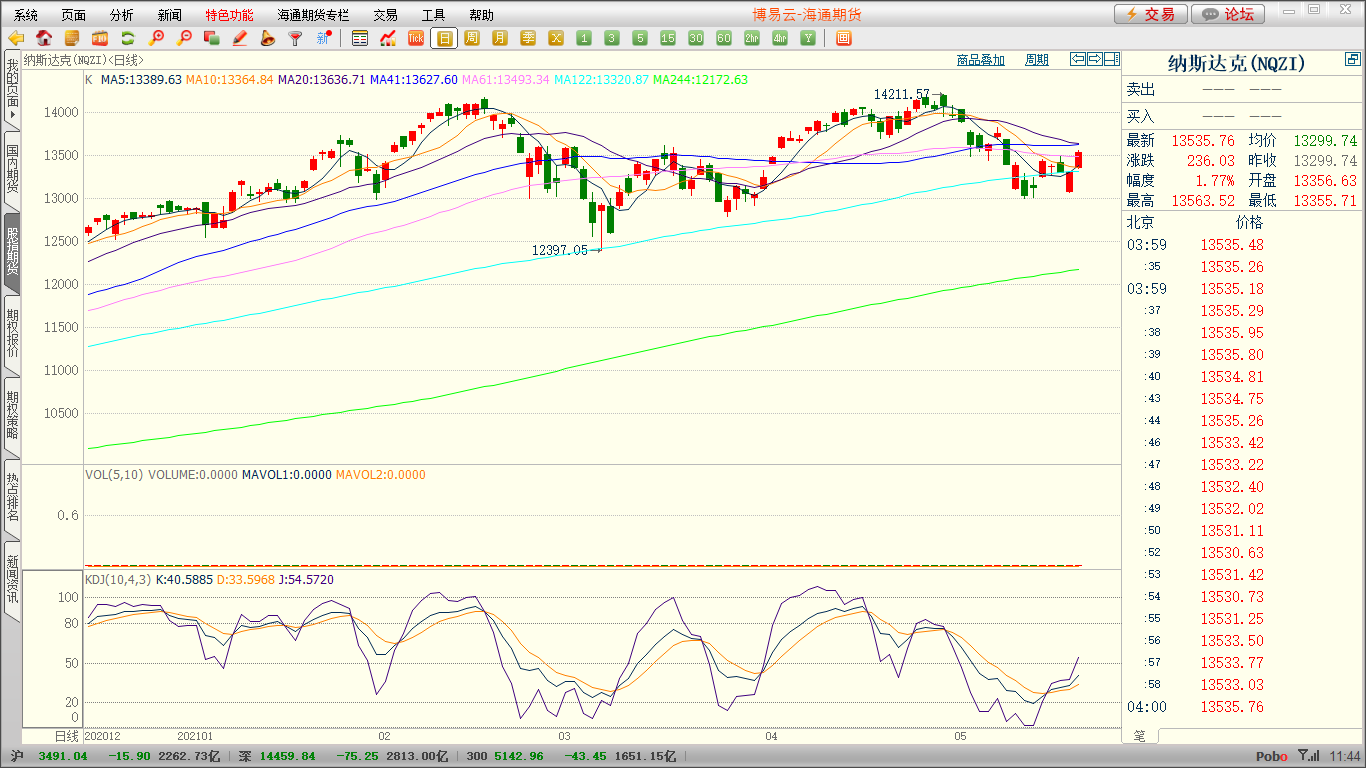Open the 新 news icon
This screenshot has height=768, width=1366.
tap(324, 38)
